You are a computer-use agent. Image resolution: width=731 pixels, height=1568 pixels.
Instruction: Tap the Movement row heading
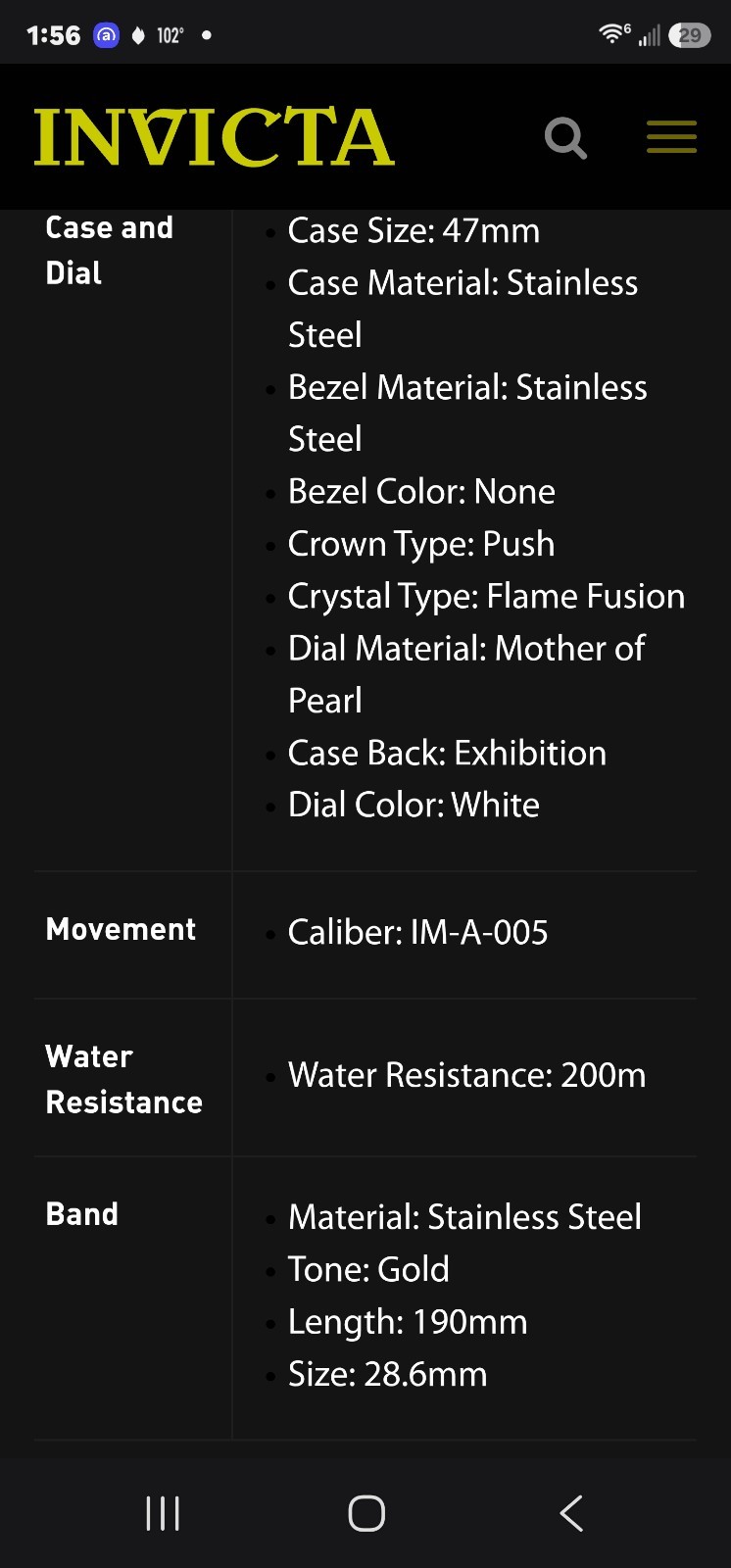(x=121, y=929)
